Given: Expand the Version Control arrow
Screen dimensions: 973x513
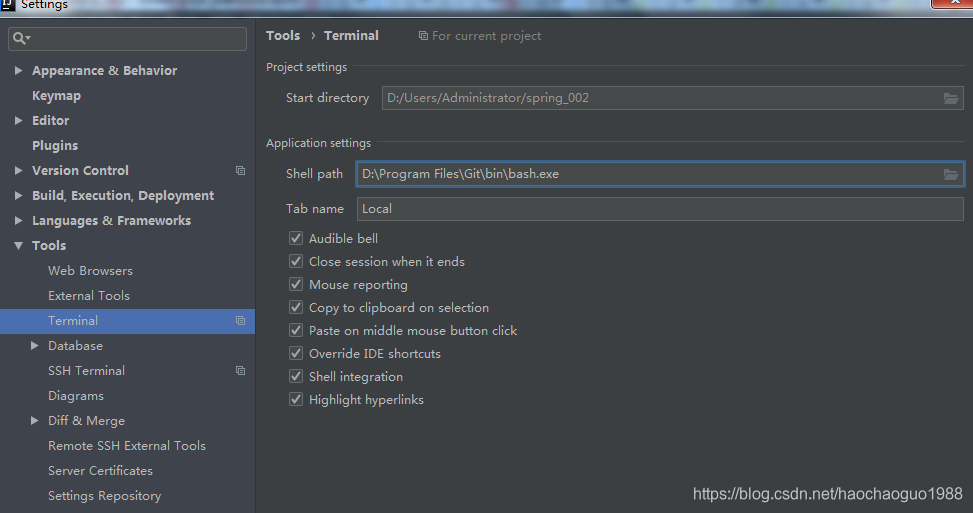Looking at the screenshot, I should 19,171.
